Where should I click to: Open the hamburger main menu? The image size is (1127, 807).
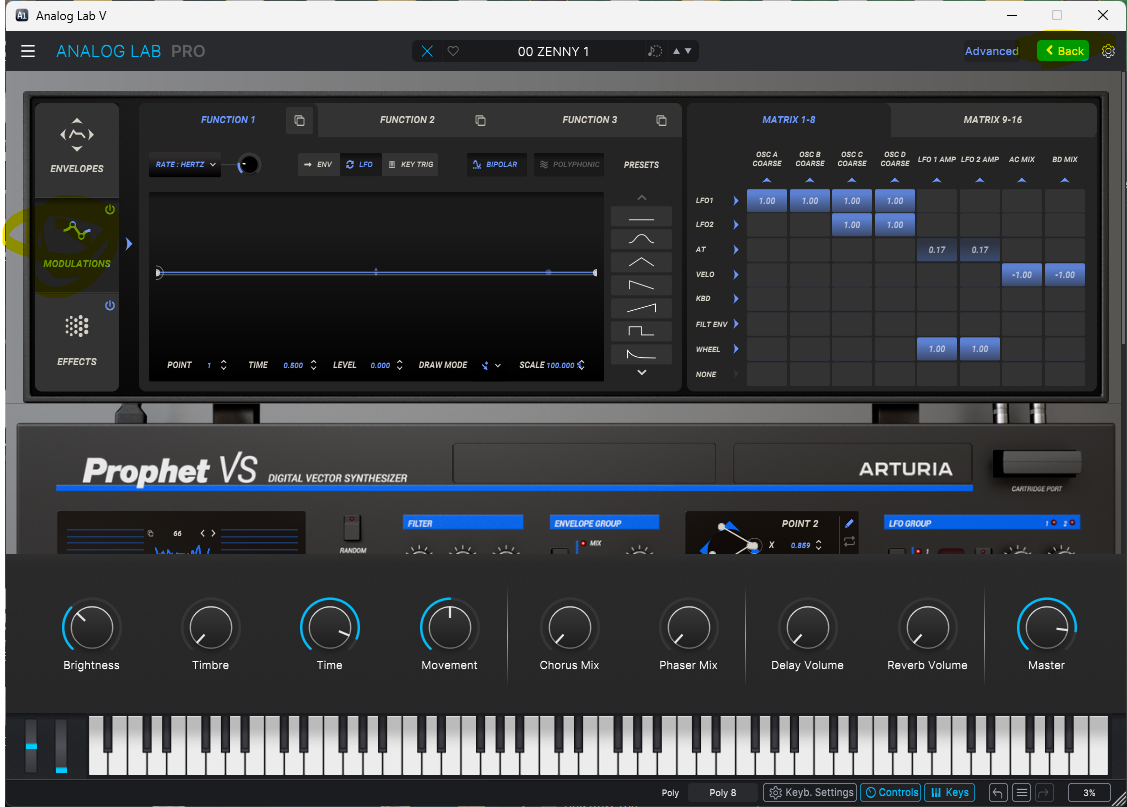pos(28,51)
